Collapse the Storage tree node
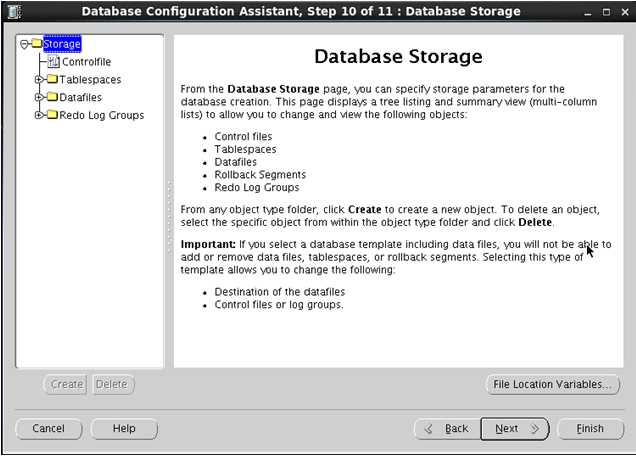 click(x=24, y=44)
